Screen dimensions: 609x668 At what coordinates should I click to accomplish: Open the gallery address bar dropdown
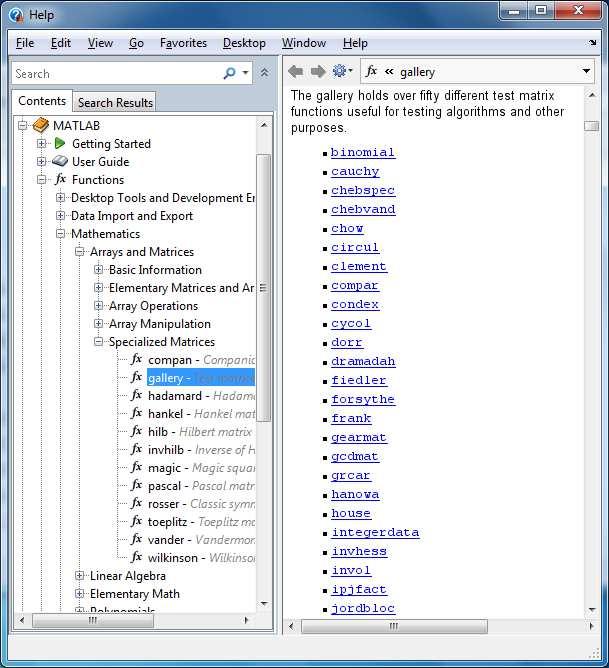point(586,71)
